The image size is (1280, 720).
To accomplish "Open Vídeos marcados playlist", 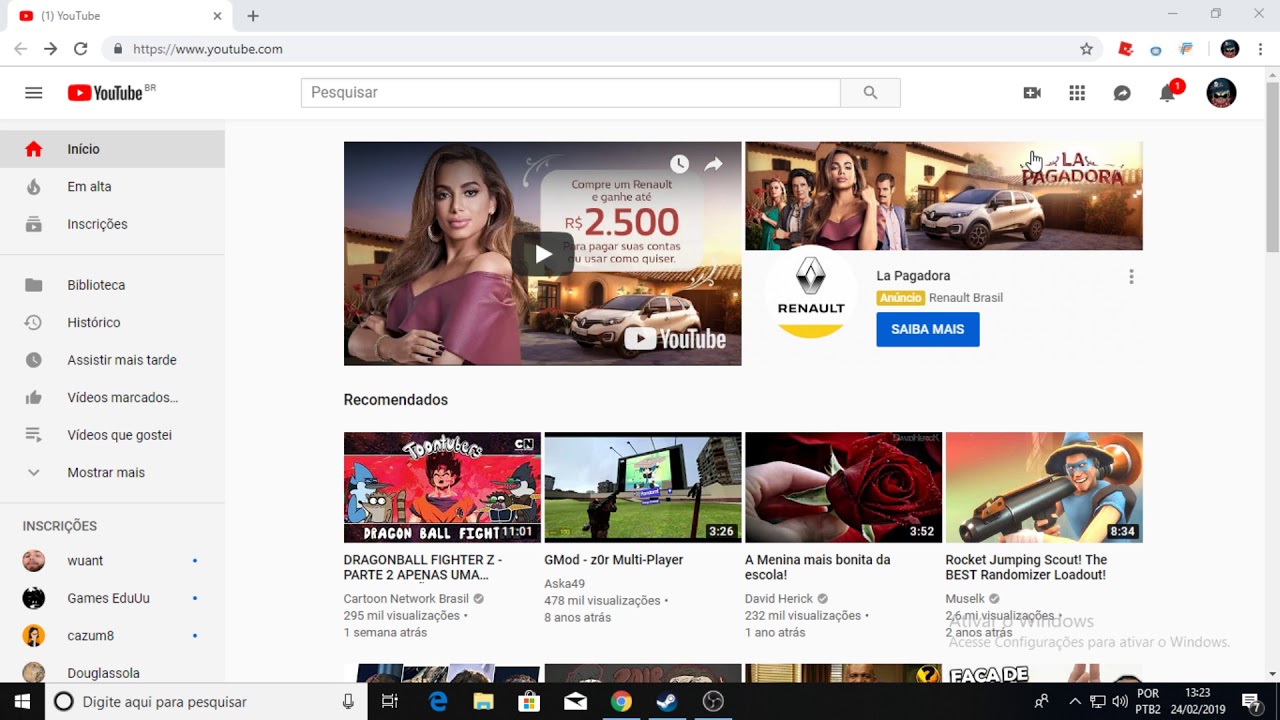I will 112,397.
